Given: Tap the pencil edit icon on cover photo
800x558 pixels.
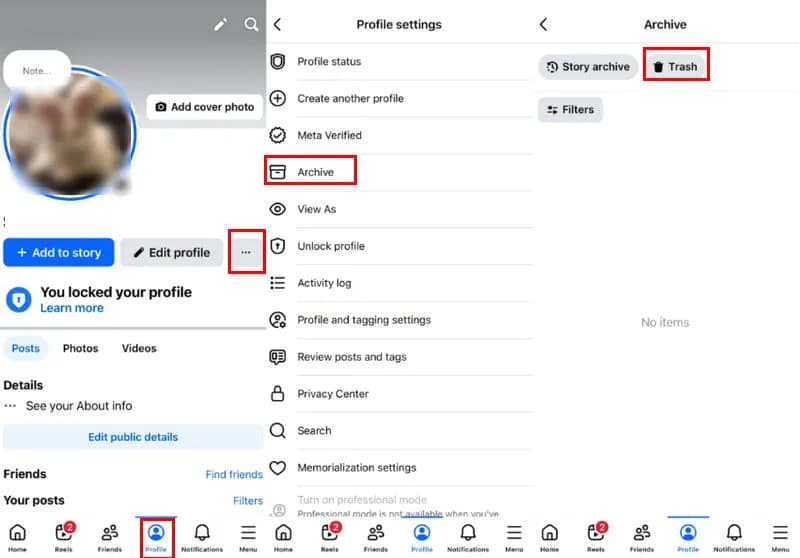Looking at the screenshot, I should pyautogui.click(x=220, y=23).
